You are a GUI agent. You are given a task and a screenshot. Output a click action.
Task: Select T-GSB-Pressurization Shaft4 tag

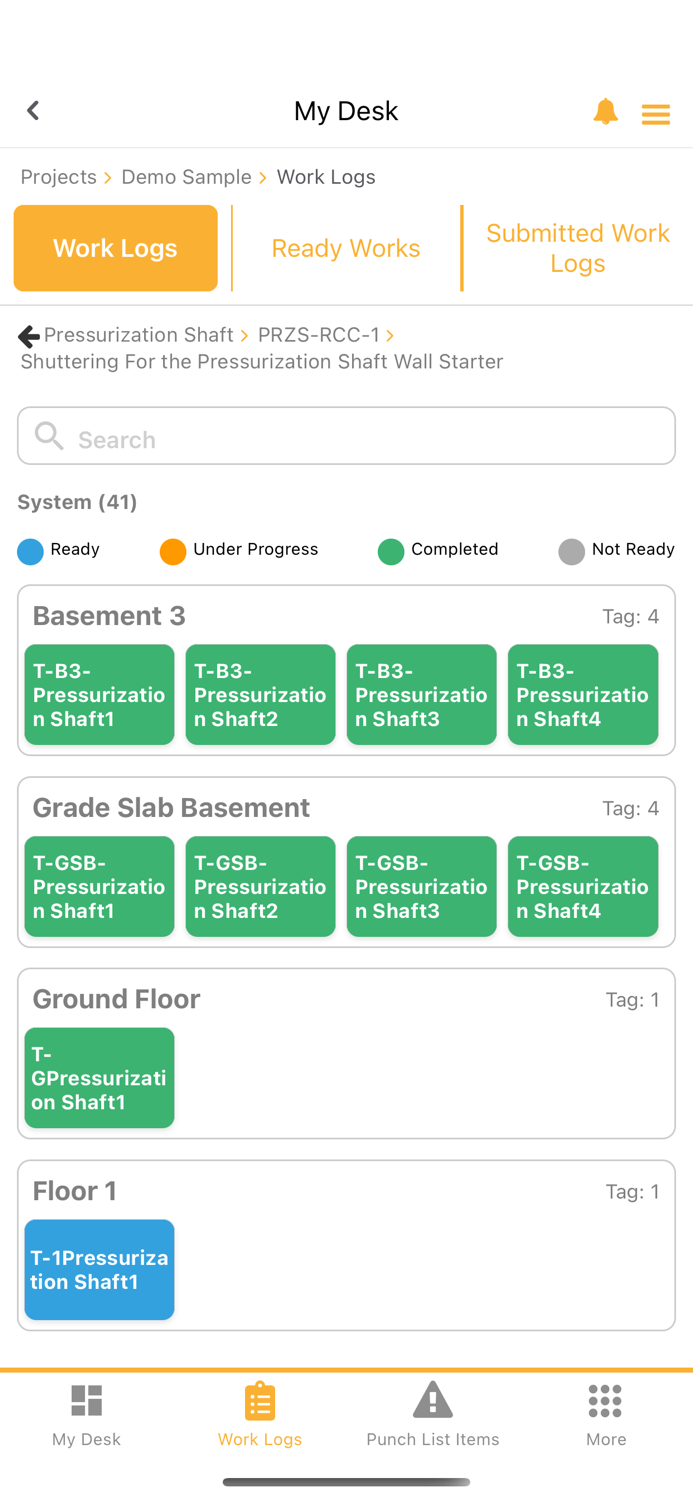tap(583, 887)
